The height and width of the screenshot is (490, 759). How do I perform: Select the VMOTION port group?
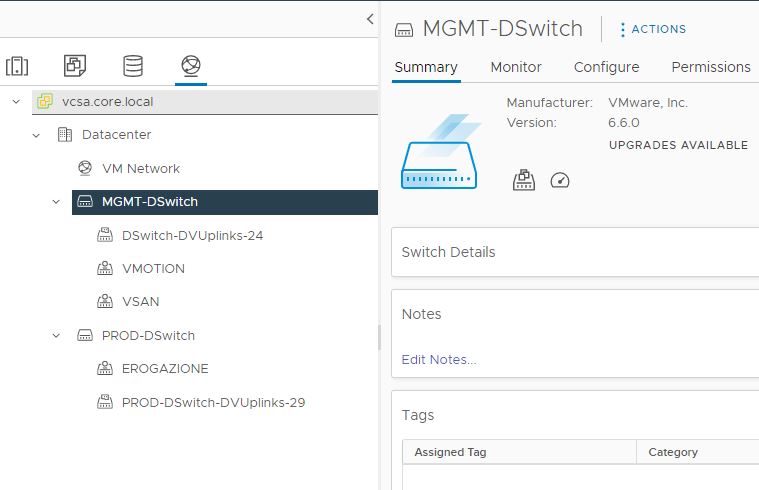[153, 269]
